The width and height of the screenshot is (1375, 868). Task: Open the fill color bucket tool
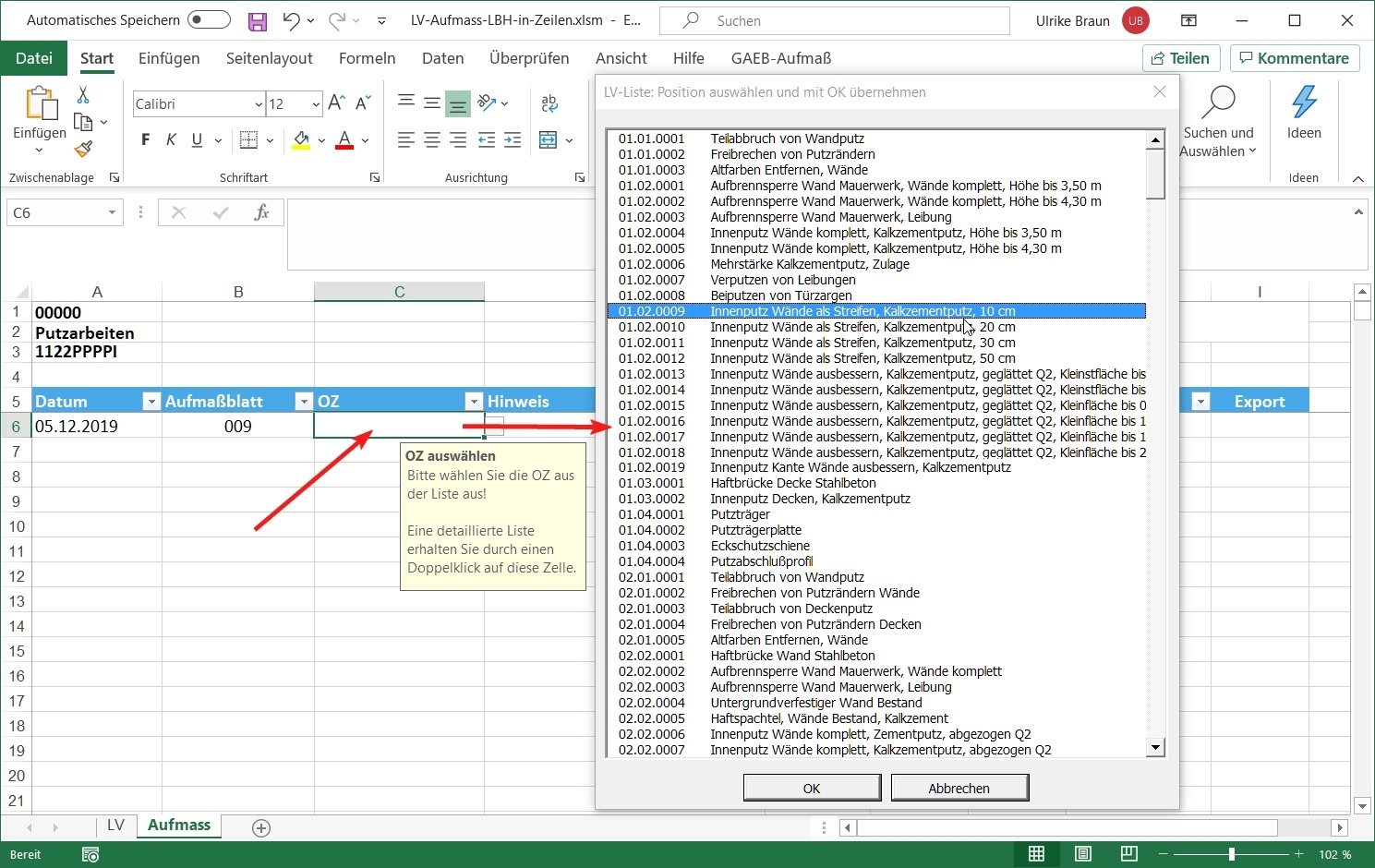point(301,139)
